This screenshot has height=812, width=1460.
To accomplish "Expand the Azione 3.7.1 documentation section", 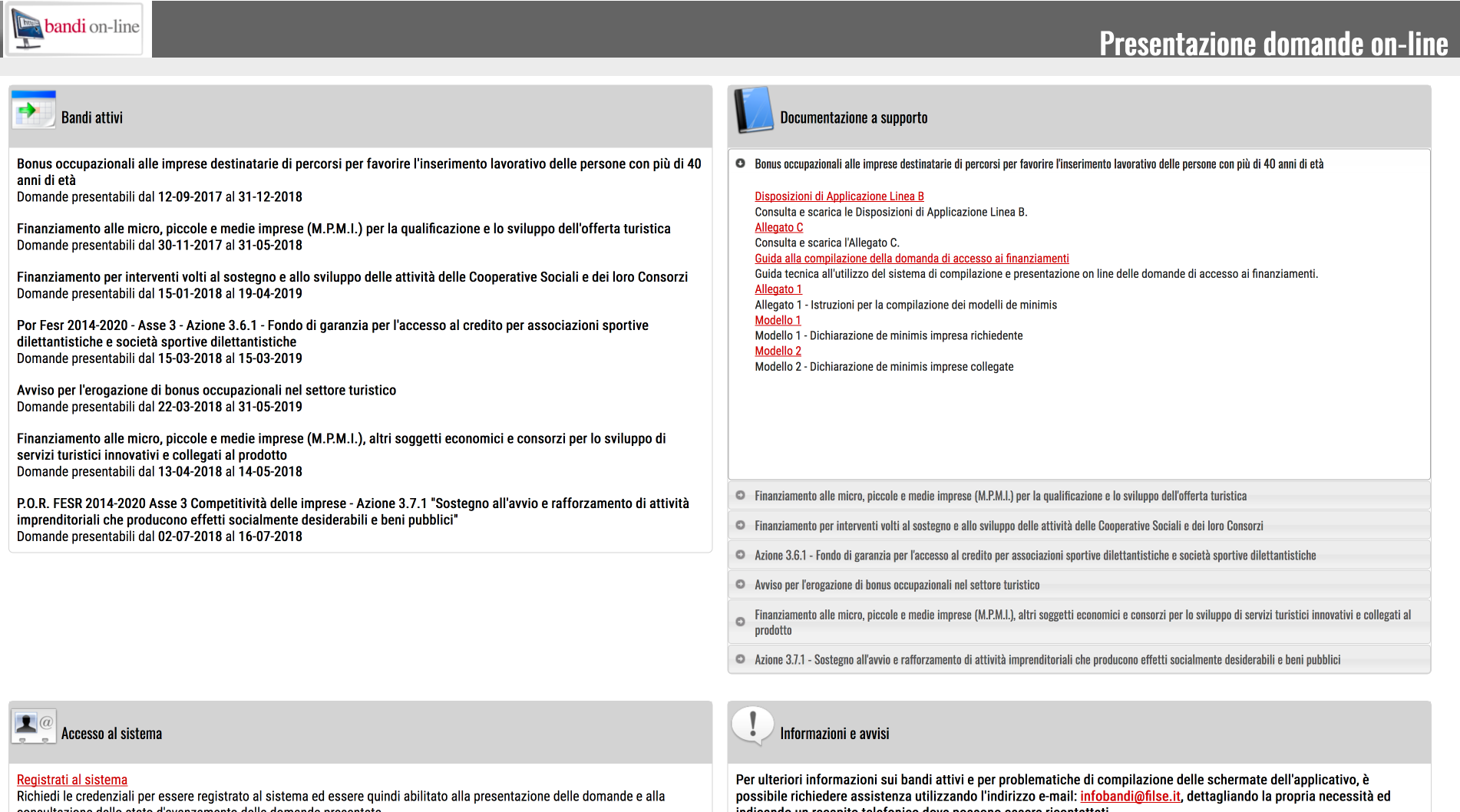I will 1046,660.
